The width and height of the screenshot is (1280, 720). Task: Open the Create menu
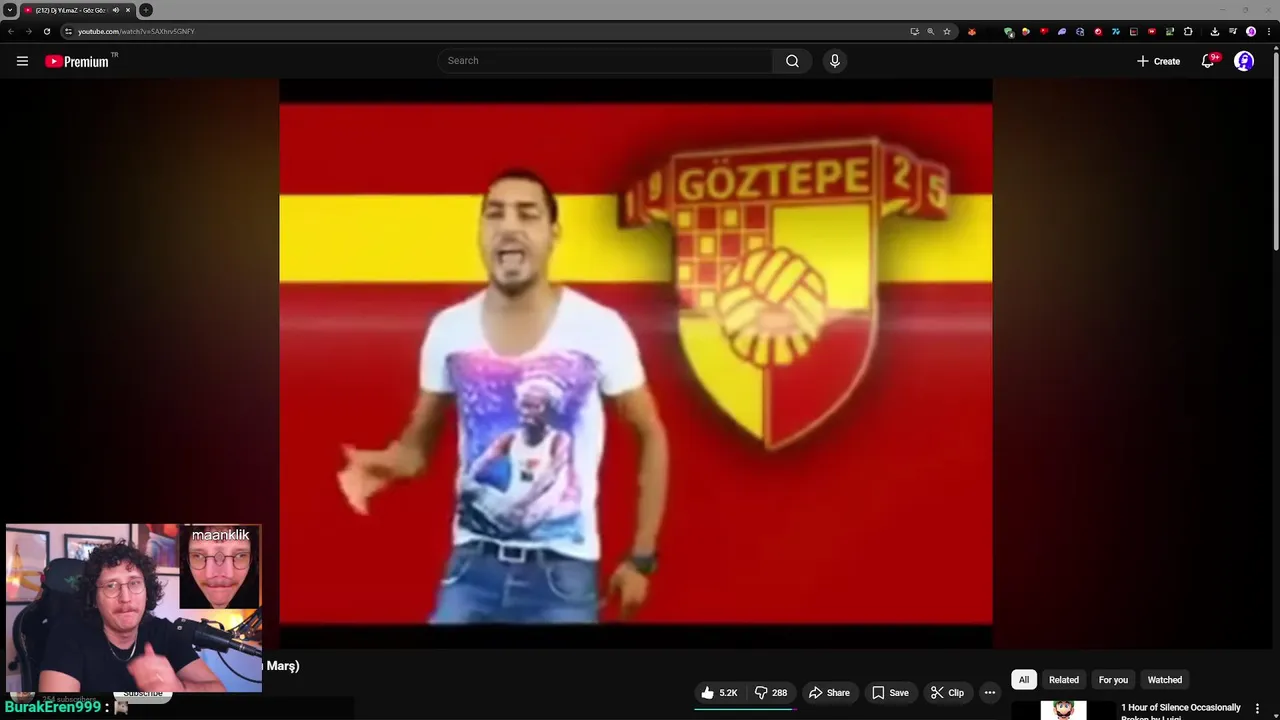point(1158,61)
